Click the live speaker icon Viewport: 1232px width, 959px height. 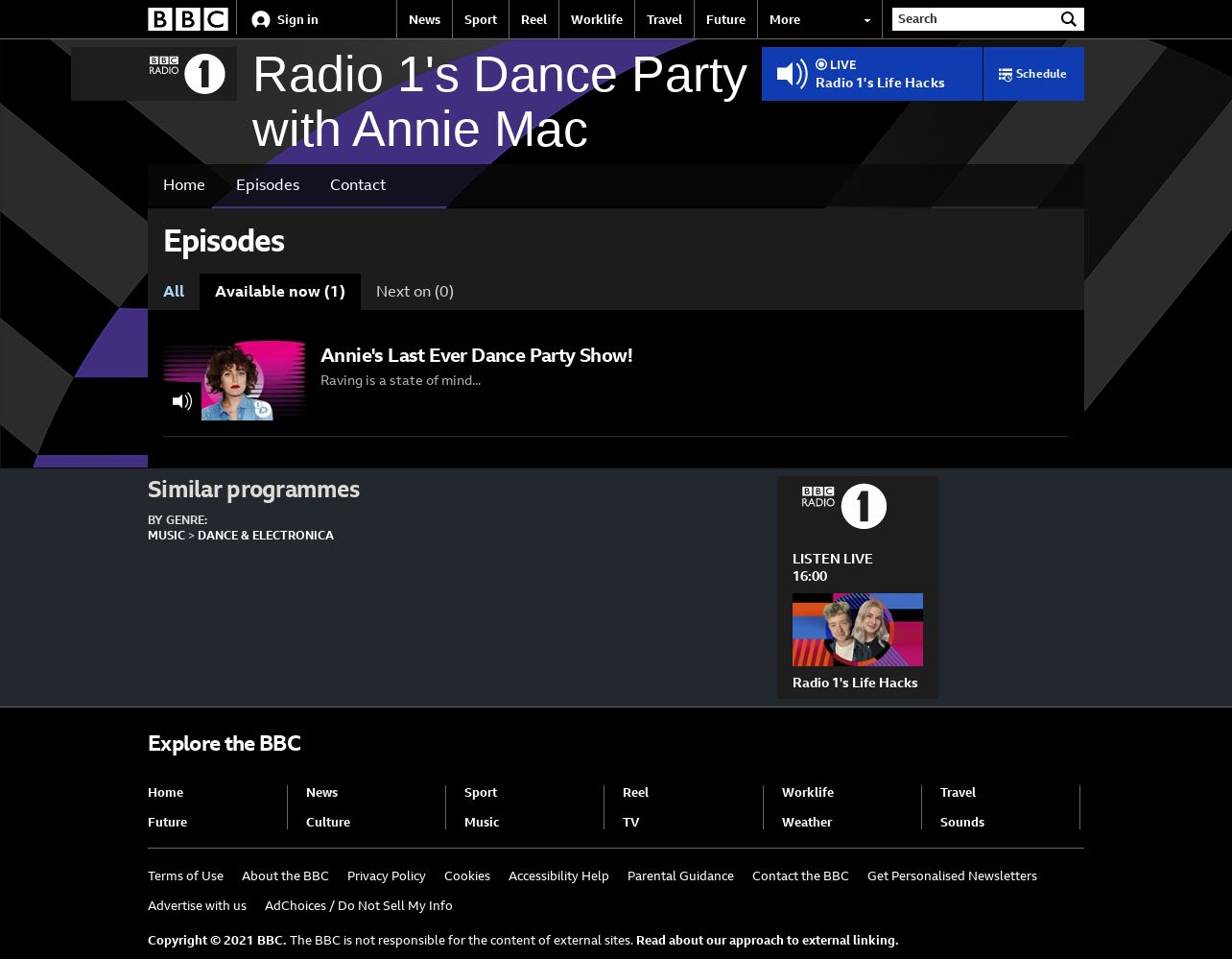coord(792,74)
